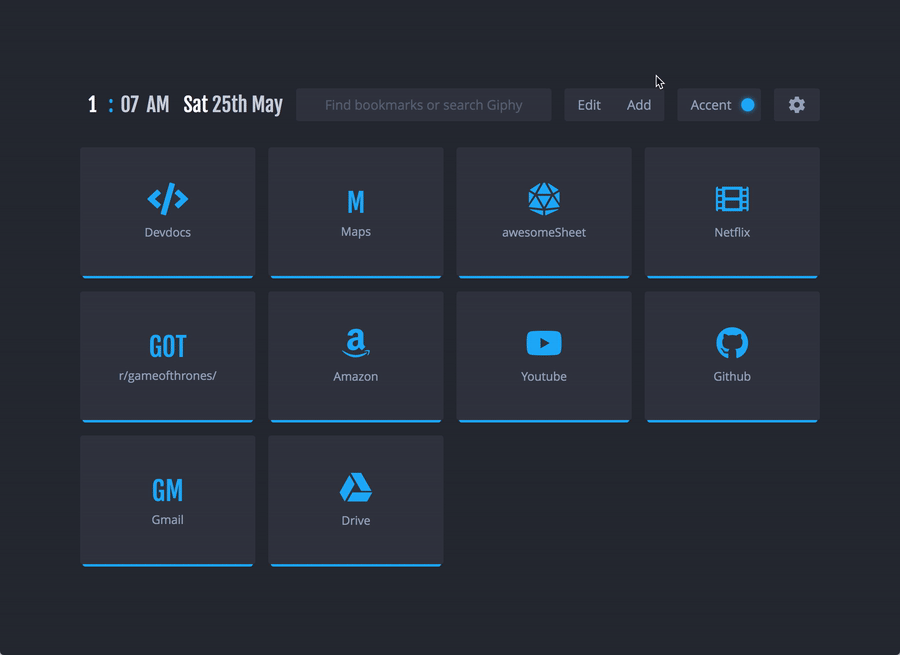Click the Maps label text
The height and width of the screenshot is (655, 900).
click(x=356, y=232)
